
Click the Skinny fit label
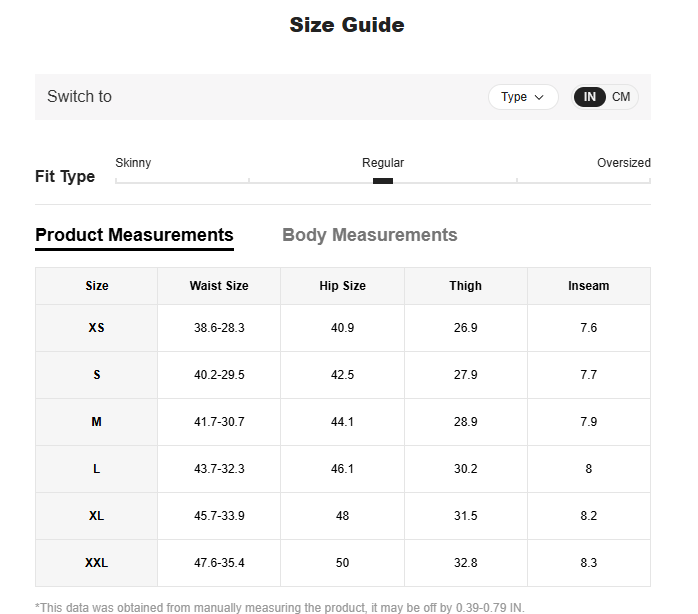133,163
